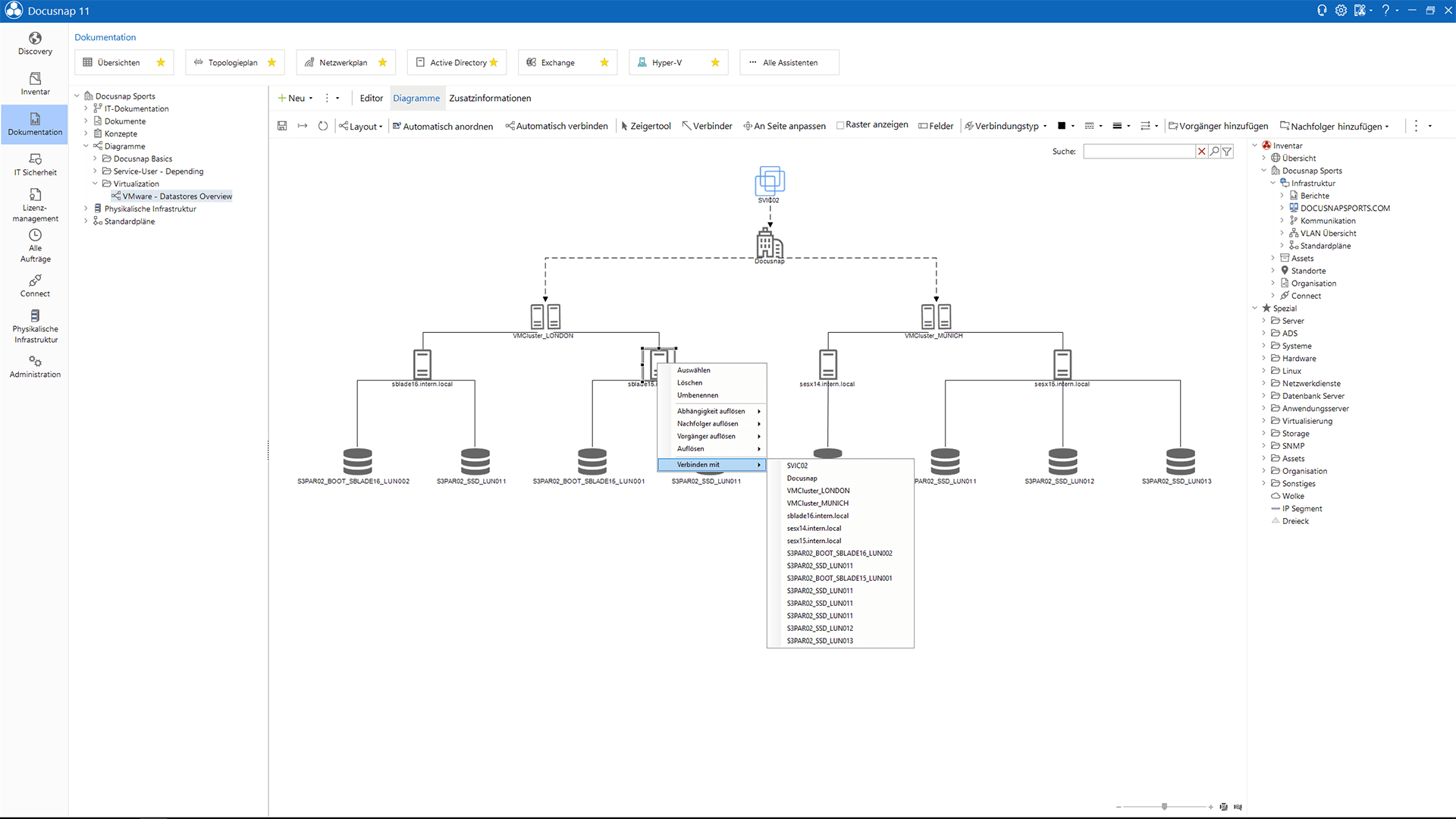The height and width of the screenshot is (819, 1456).
Task: Open Alle Assistenten button
Action: [789, 62]
